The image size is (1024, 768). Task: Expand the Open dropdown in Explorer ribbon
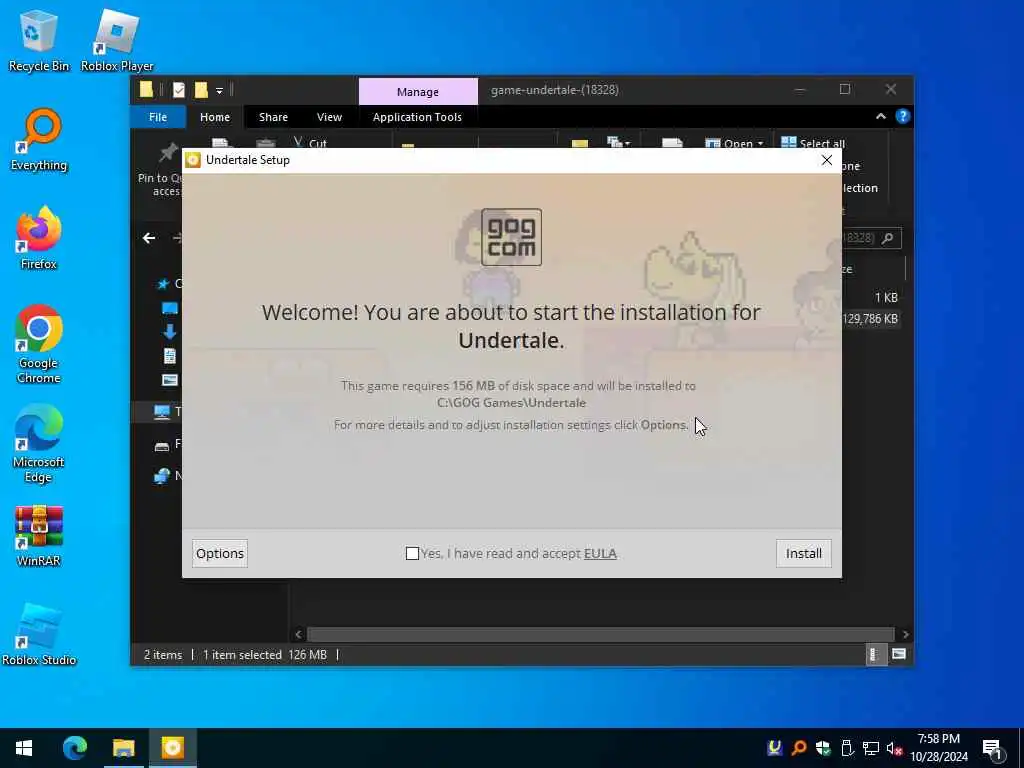[x=760, y=144]
